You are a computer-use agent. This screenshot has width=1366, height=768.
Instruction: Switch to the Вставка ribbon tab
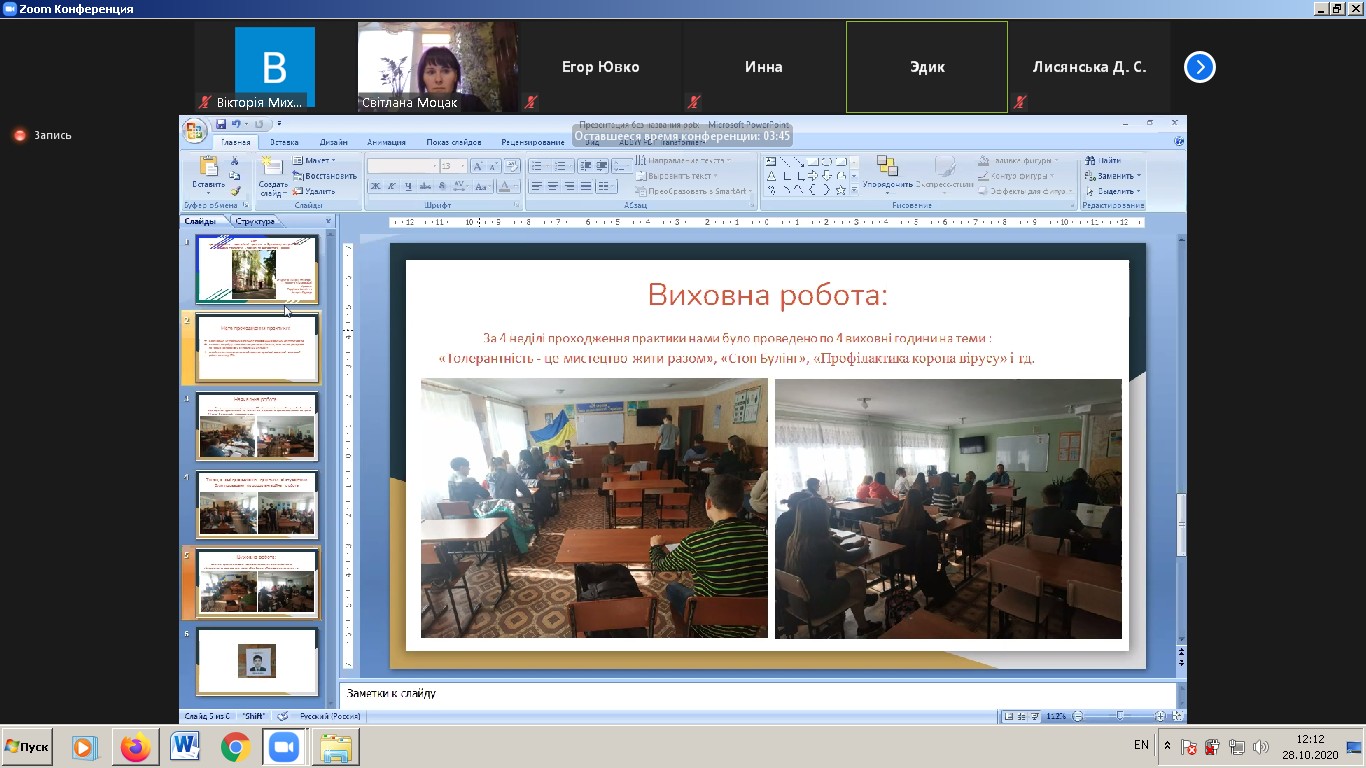pos(284,142)
